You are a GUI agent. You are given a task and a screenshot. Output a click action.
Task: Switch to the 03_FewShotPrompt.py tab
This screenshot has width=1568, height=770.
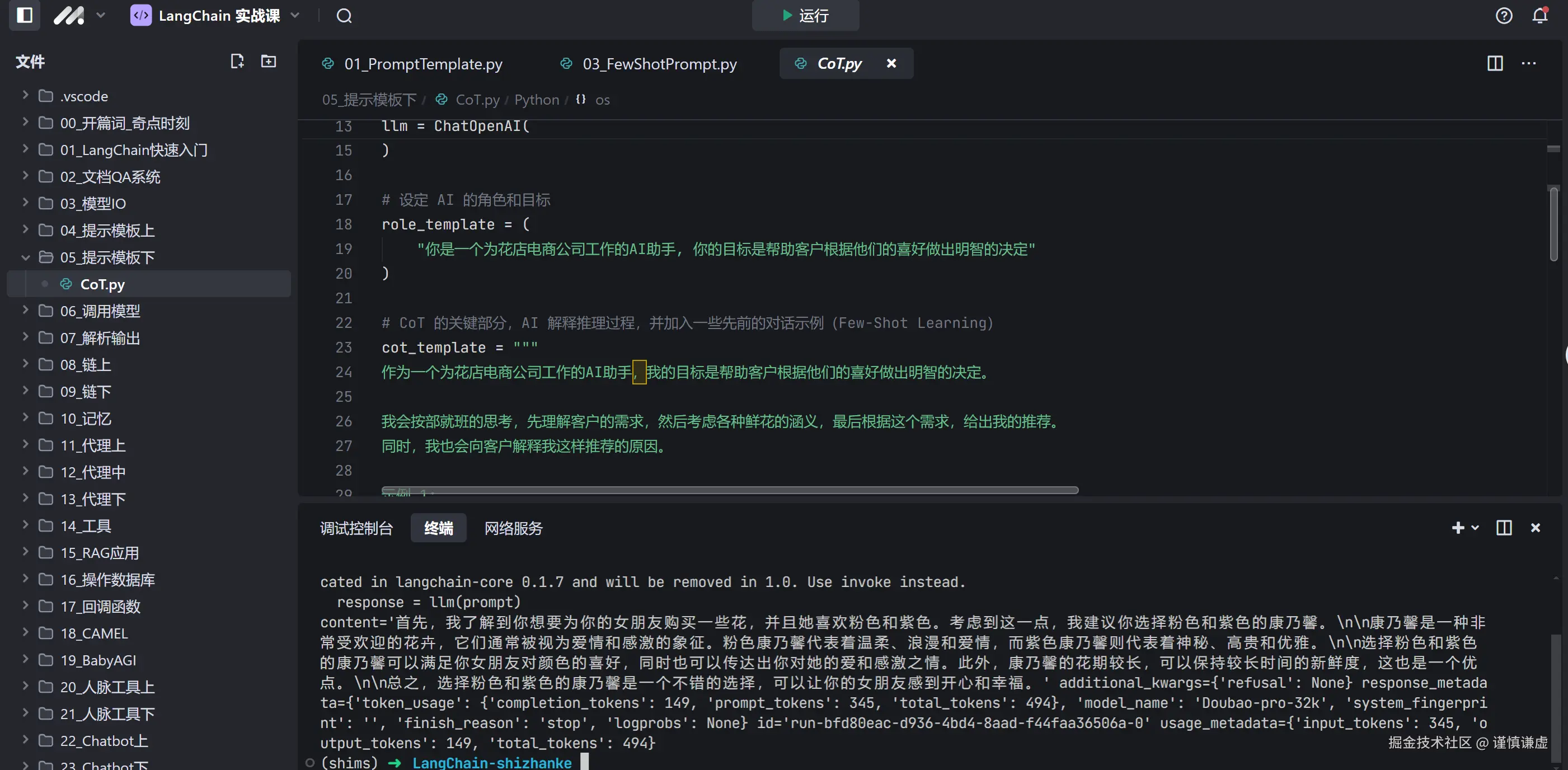[x=659, y=63]
